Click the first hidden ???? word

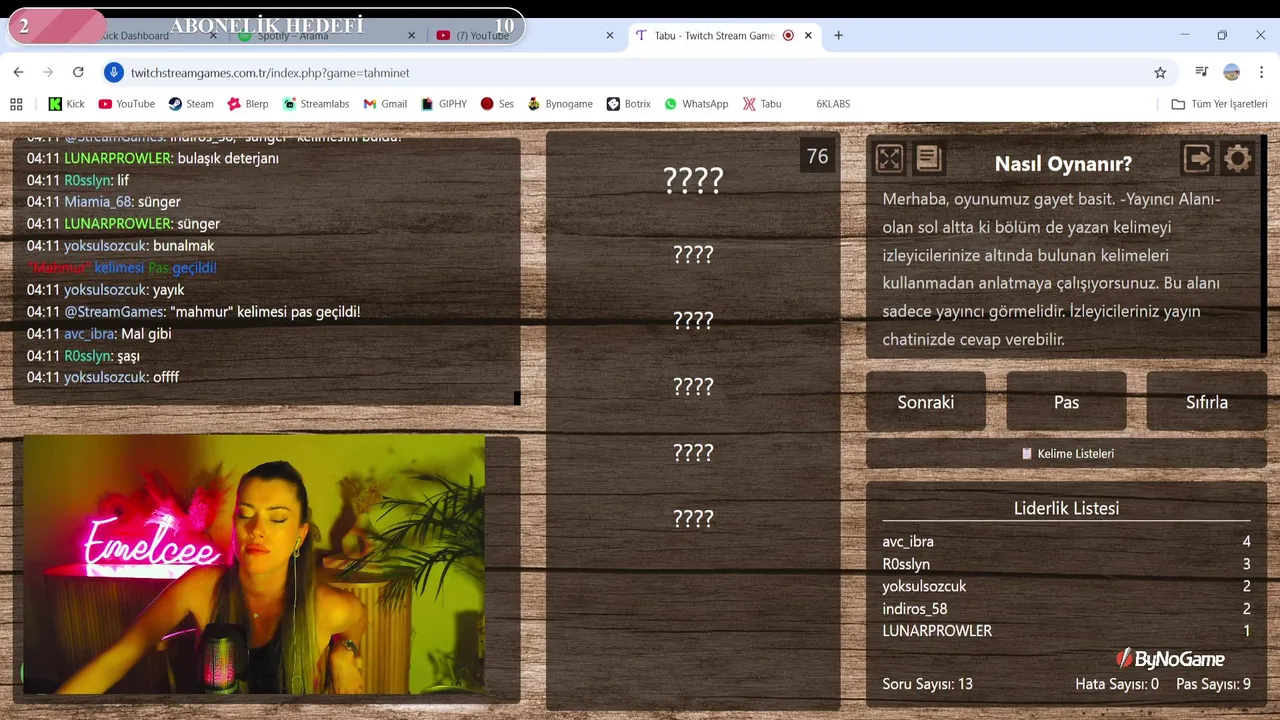[x=693, y=181]
